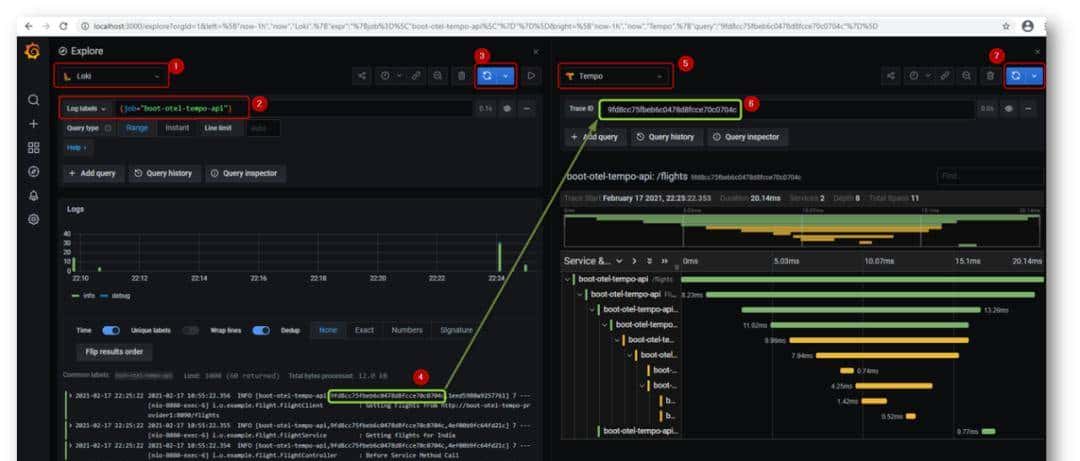Toggle the Time switch in log options
Image resolution: width=1080 pixels, height=461 pixels.
[111, 330]
